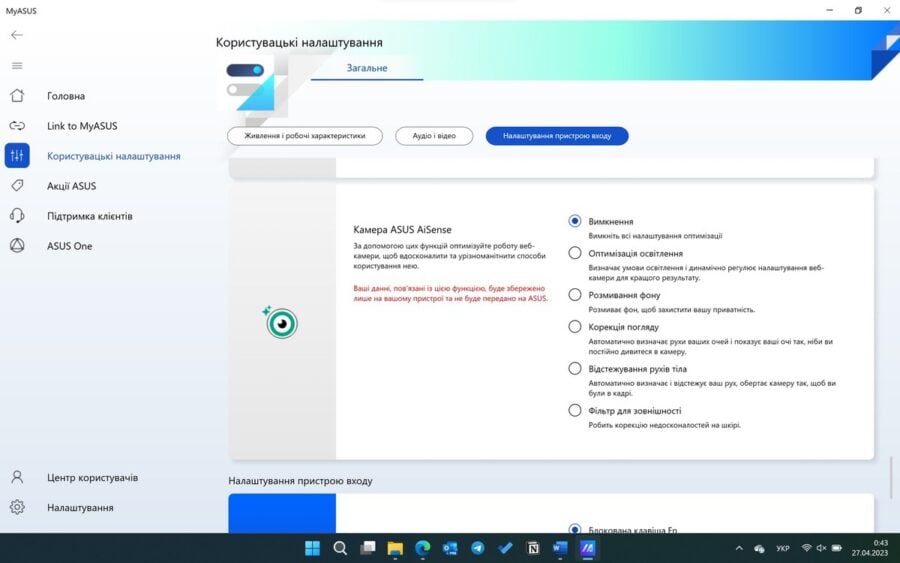Click Налаштування пристрою входу button

(557, 136)
